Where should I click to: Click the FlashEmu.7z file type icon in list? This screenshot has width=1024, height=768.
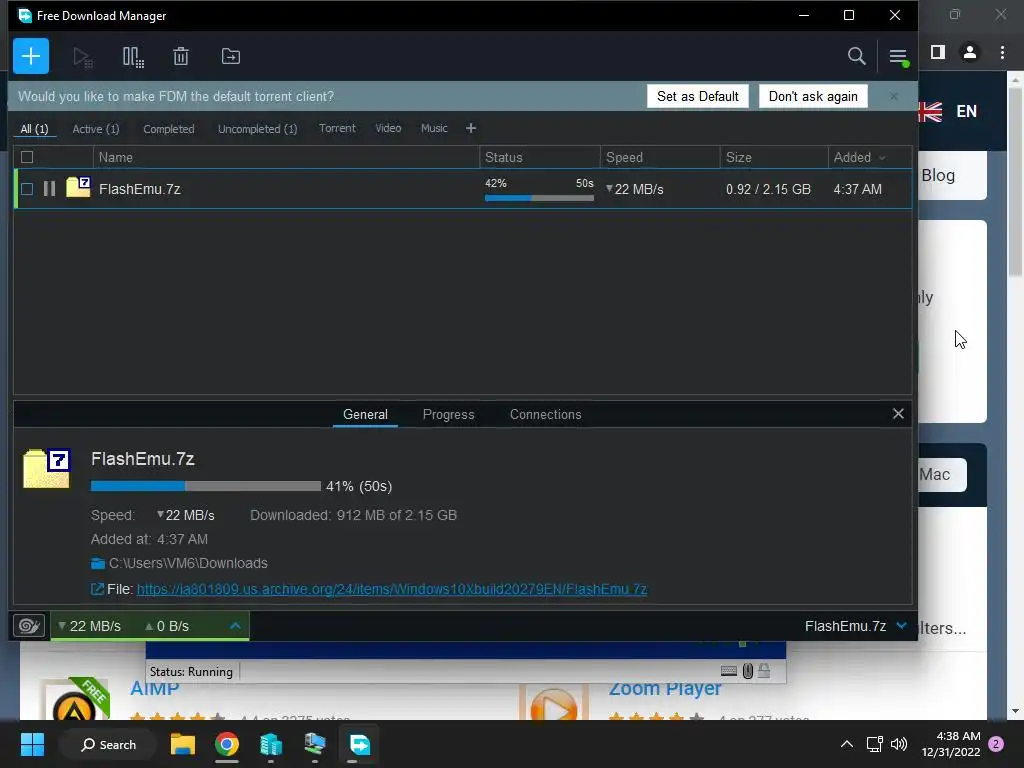pos(78,187)
